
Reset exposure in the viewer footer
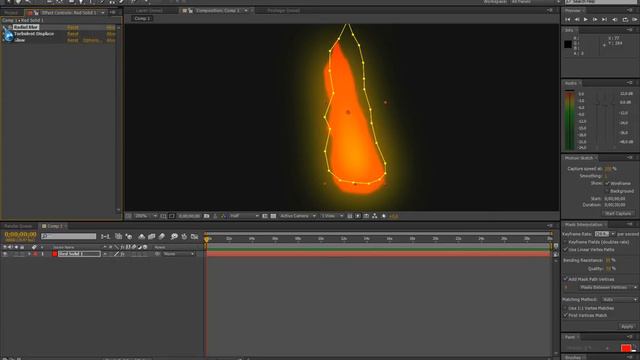tap(384, 216)
